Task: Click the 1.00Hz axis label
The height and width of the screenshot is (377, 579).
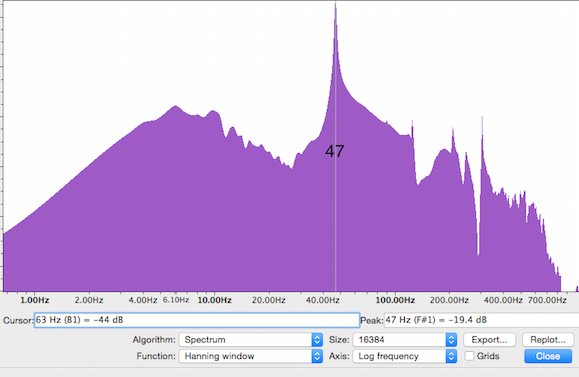Action: (35, 300)
